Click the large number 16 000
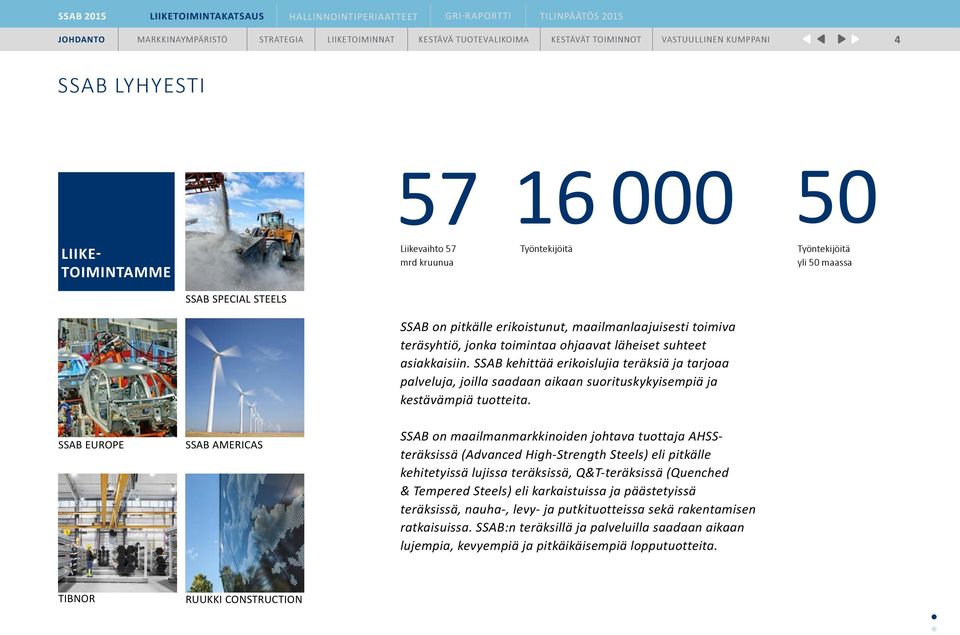 coord(625,198)
